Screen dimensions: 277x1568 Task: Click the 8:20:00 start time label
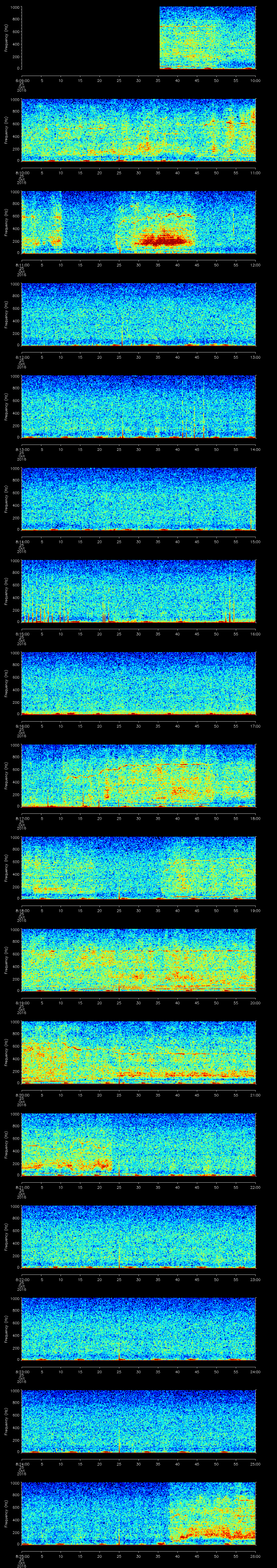[22, 1095]
